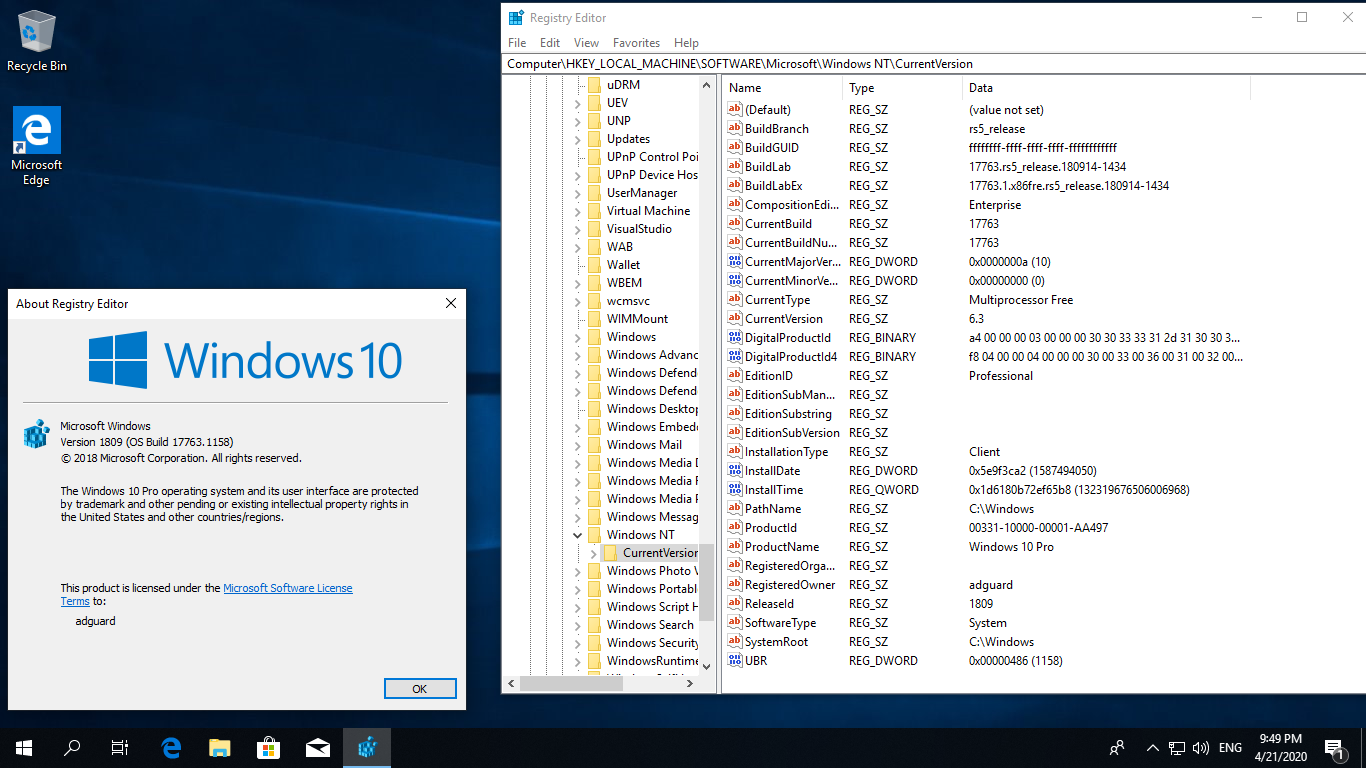Viewport: 1366px width, 768px height.
Task: Open the volume tray icon
Action: pyautogui.click(x=1201, y=747)
